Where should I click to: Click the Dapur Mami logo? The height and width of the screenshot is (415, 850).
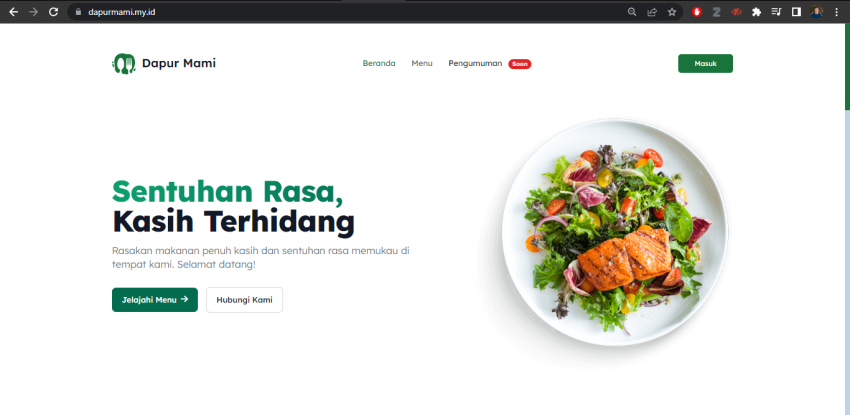[164, 63]
